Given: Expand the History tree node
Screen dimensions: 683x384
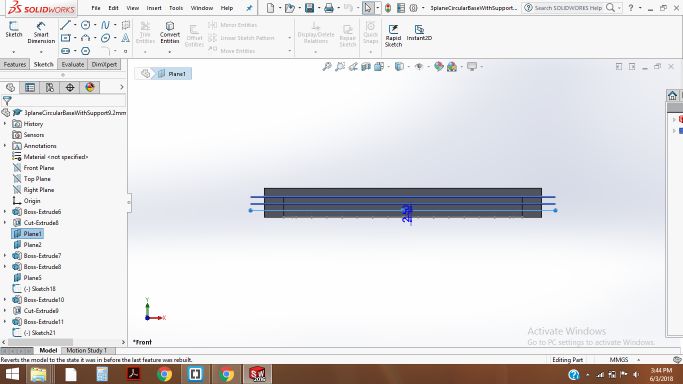Looking at the screenshot, I should pyautogui.click(x=5, y=124).
